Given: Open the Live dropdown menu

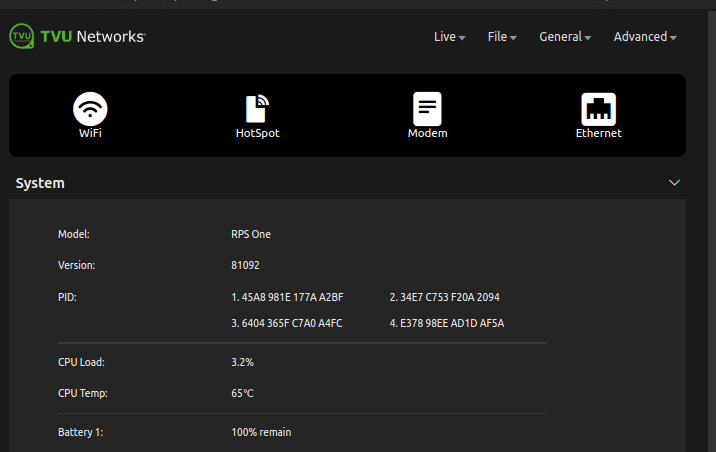Looking at the screenshot, I should (x=449, y=37).
